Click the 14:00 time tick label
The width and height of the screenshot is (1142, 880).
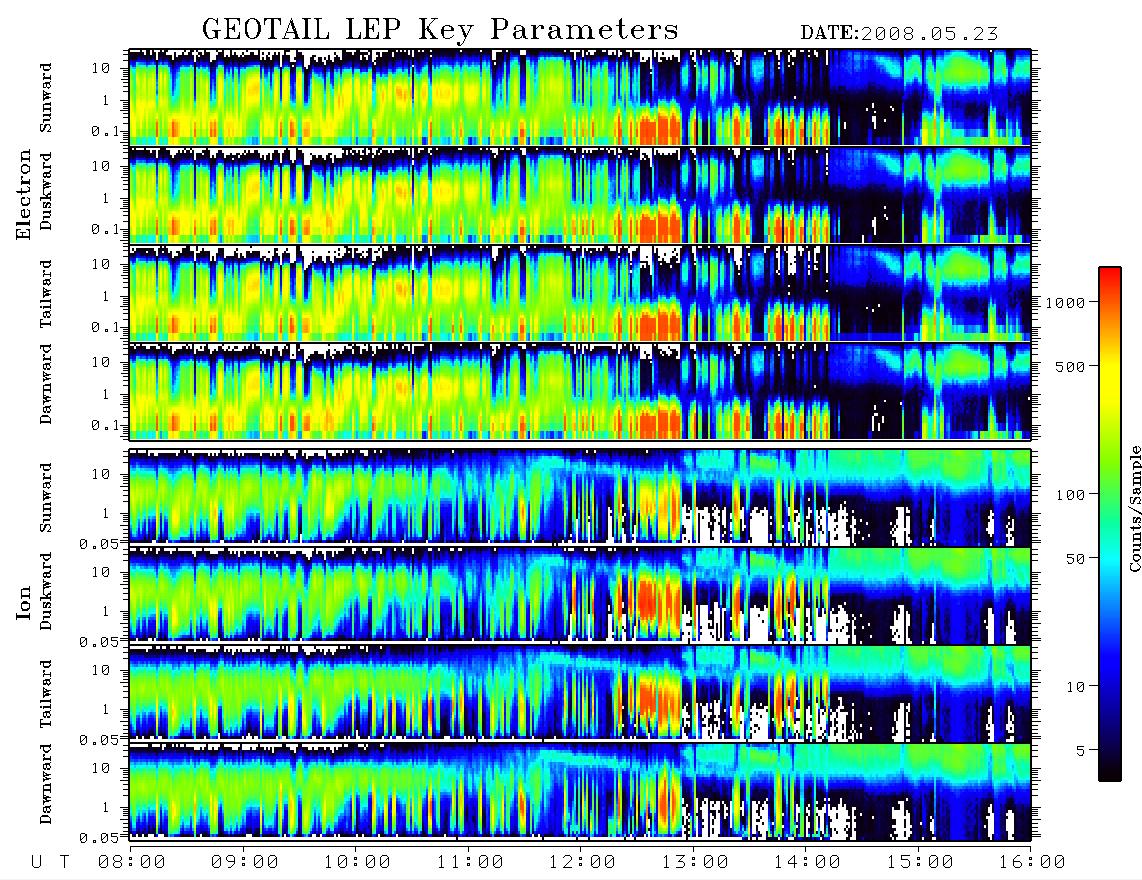[808, 862]
